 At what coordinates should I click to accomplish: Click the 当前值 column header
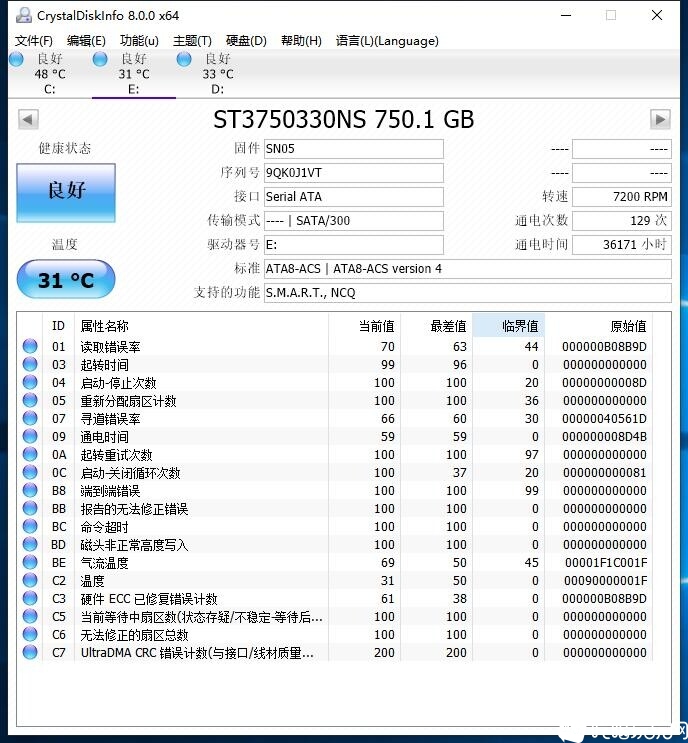(x=364, y=326)
